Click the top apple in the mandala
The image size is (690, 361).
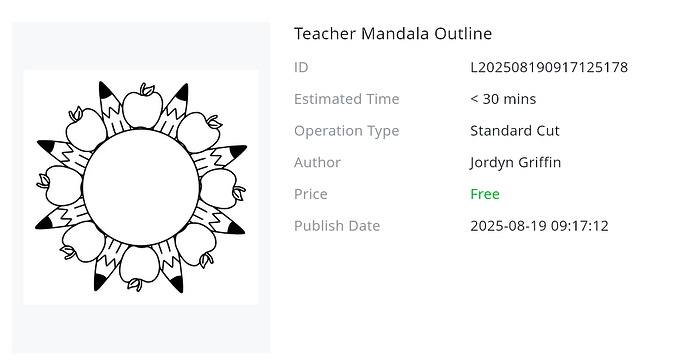point(143,107)
